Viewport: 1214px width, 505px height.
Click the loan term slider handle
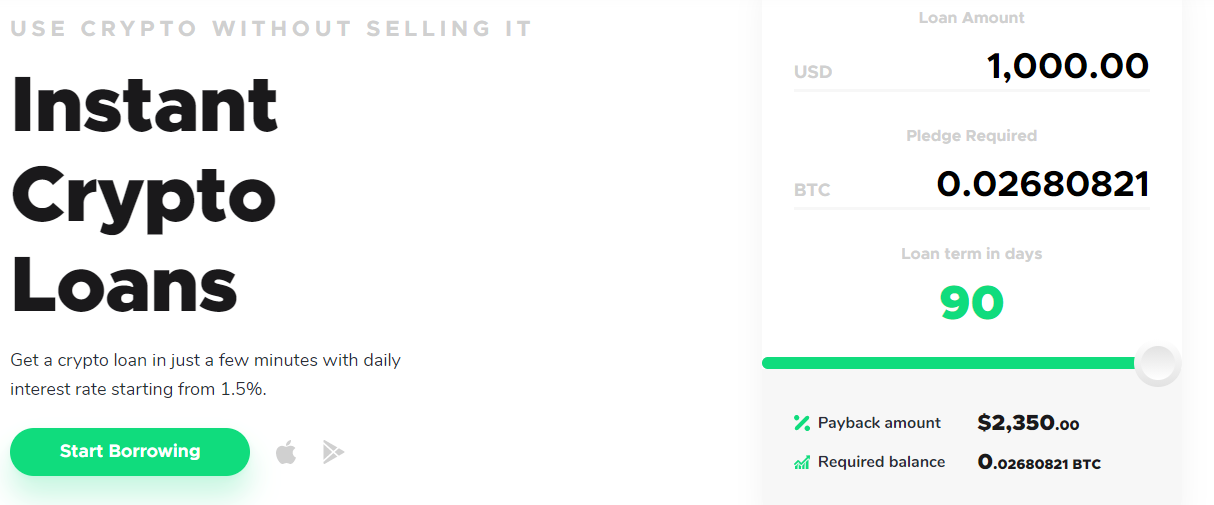[x=1157, y=363]
